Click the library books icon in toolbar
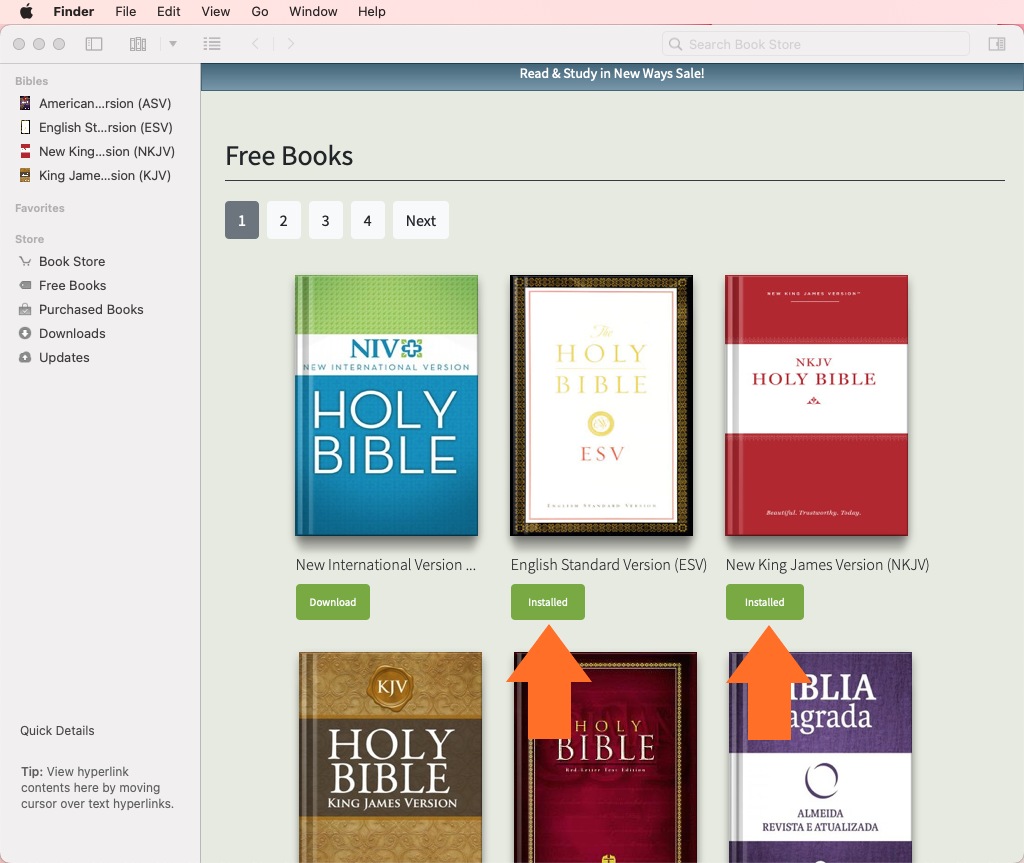Screen dimensions: 1024x863 point(138,44)
